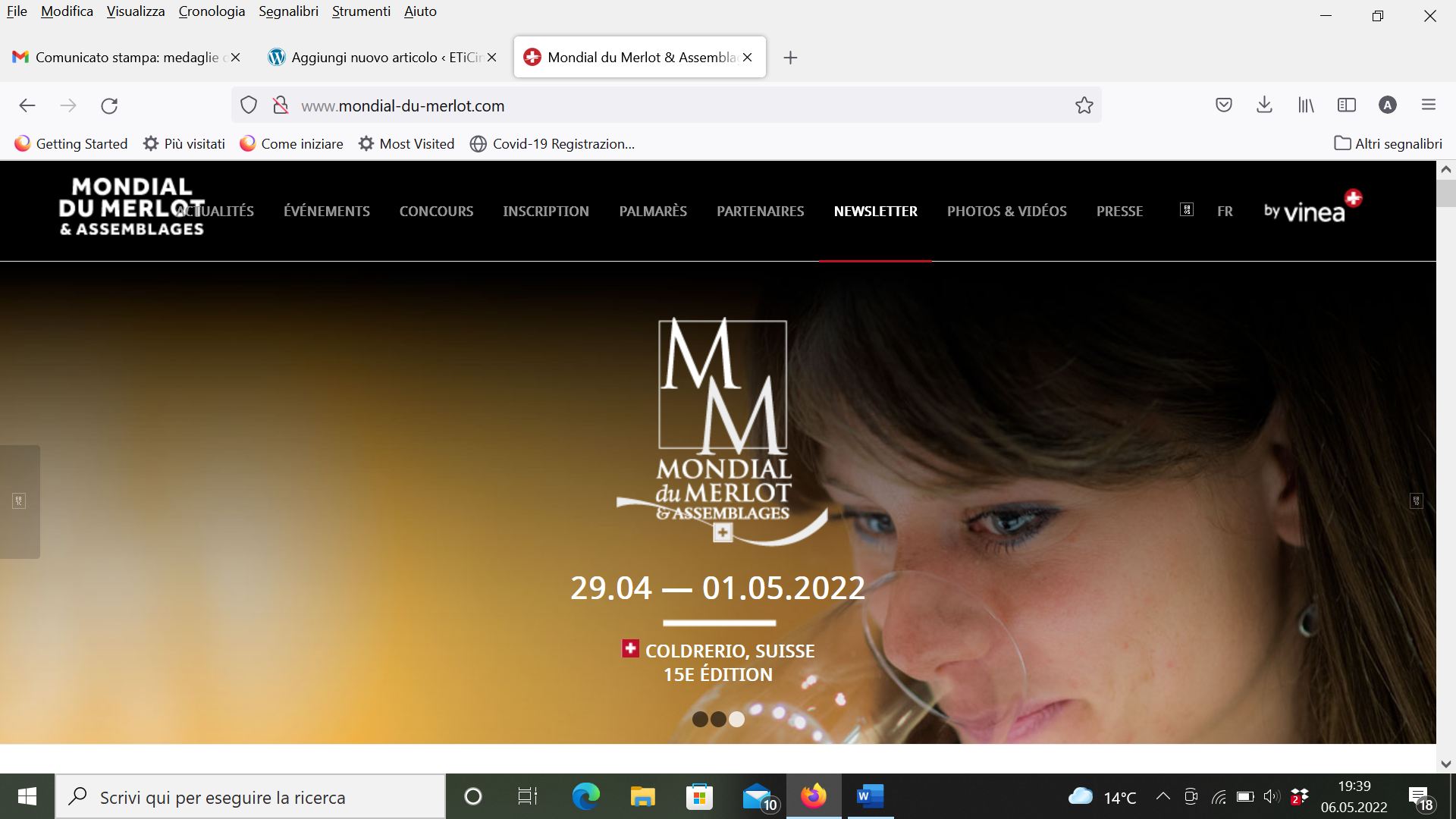Open the Altri segnalibri folder
This screenshot has height=819, width=1456.
pos(1388,144)
